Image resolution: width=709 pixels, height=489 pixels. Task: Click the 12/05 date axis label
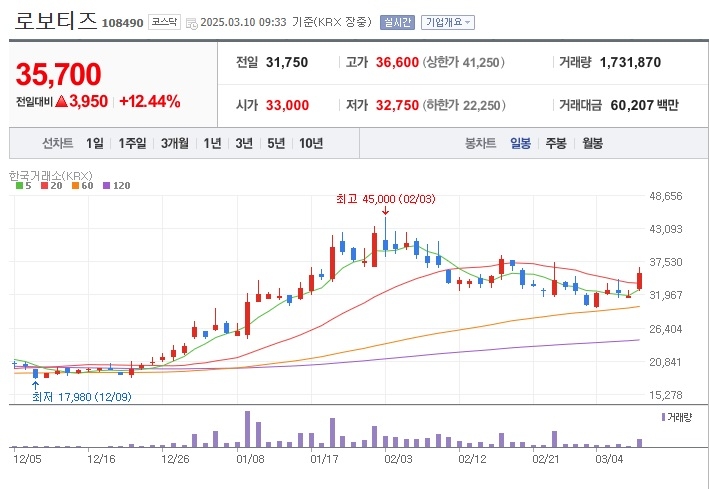pos(27,460)
